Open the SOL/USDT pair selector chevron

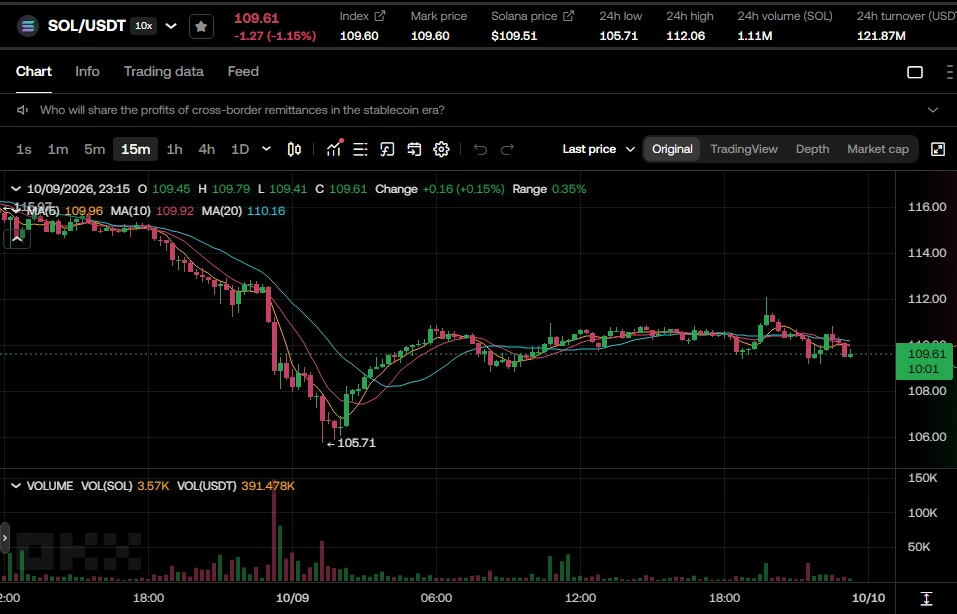click(171, 26)
